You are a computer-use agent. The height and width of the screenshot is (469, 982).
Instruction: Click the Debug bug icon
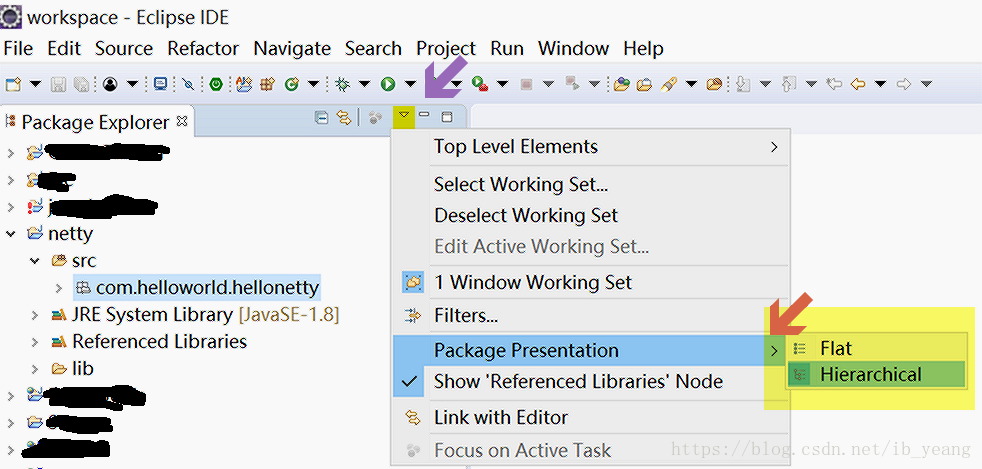point(342,84)
